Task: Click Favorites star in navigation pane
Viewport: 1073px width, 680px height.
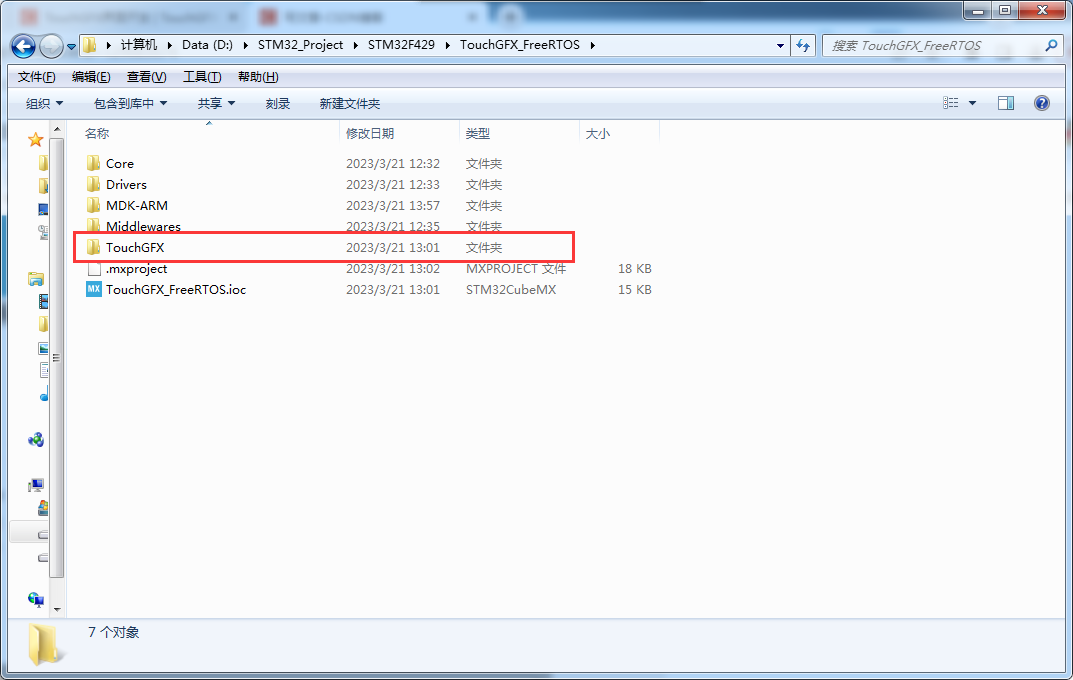Action: [36, 140]
